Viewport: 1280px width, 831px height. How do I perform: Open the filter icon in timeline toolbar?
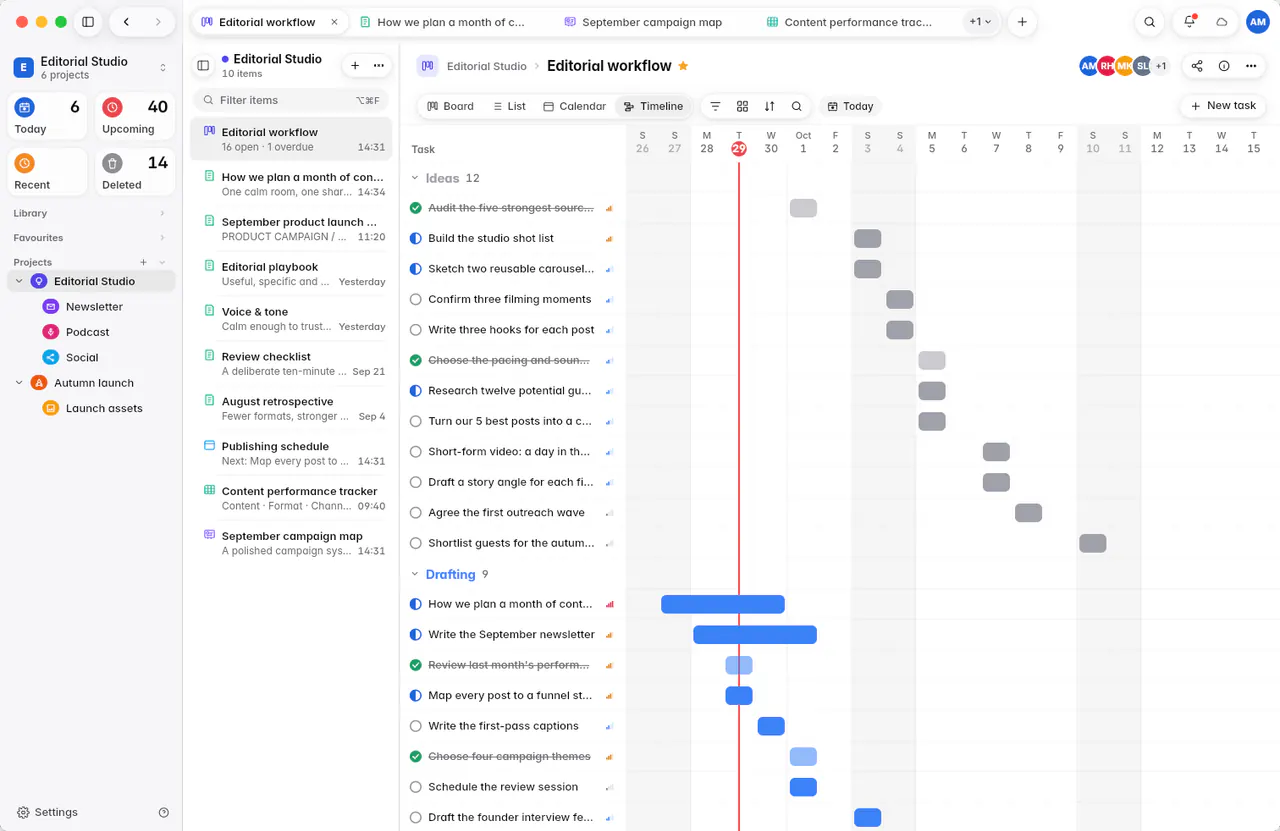(715, 106)
